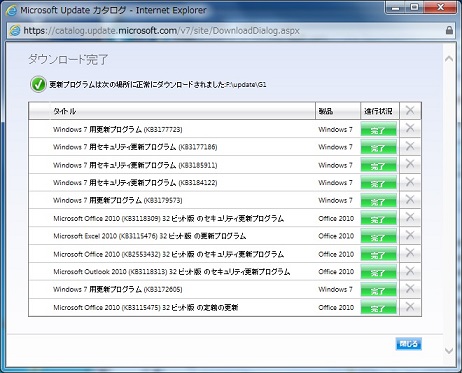Click the X icon in table header
This screenshot has height=373, width=462.
(x=410, y=110)
